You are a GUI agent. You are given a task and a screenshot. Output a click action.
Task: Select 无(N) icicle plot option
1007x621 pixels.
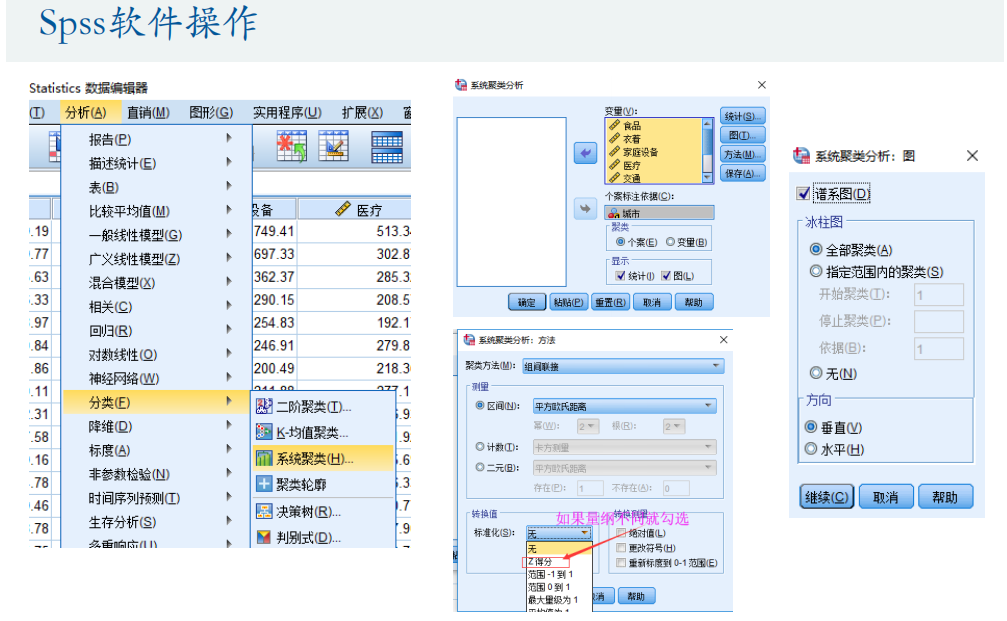(x=816, y=372)
